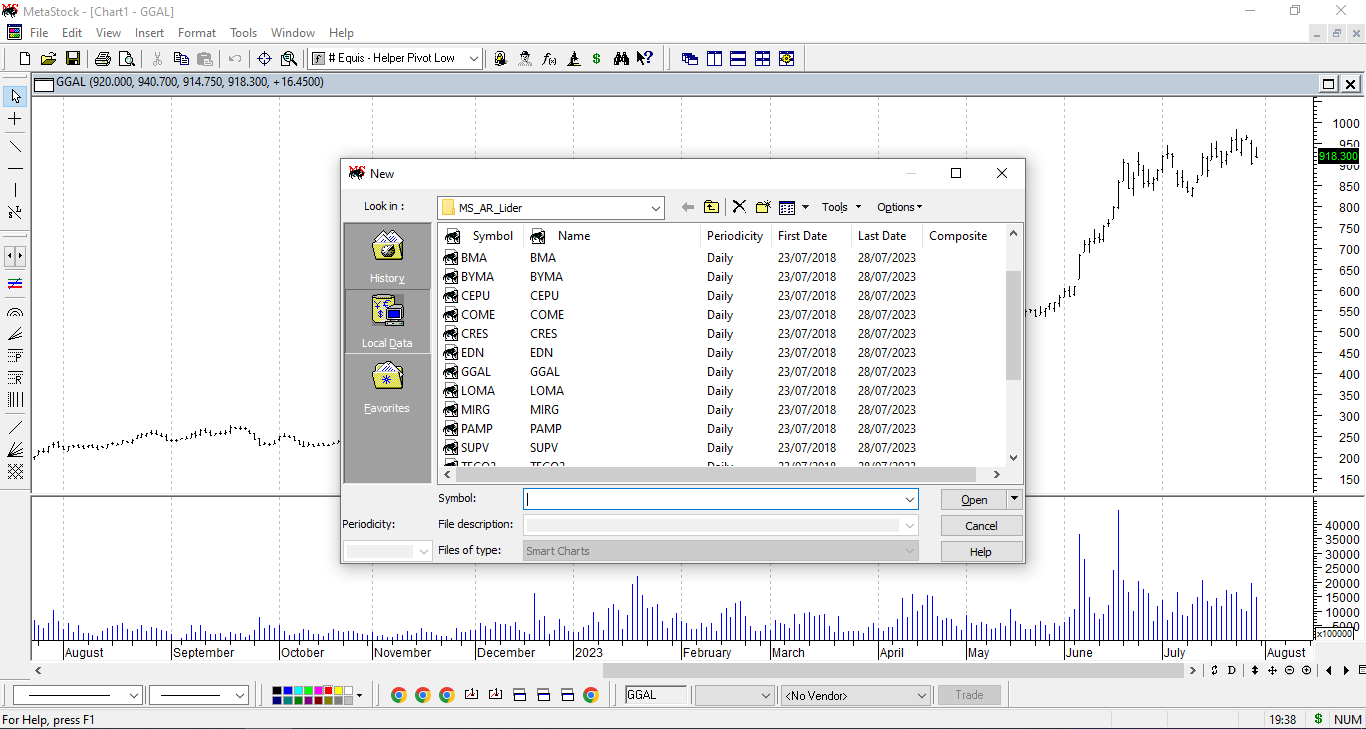This screenshot has width=1366, height=729.
Task: Click the green dollar sign toolbar icon
Action: (597, 59)
